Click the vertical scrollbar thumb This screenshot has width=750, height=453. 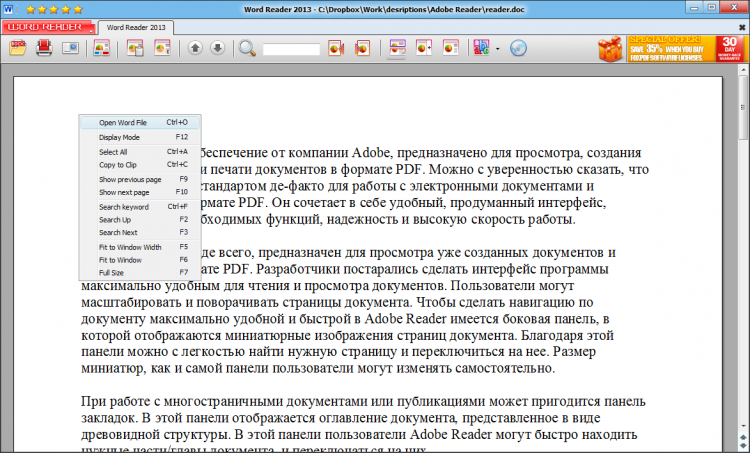pos(743,107)
